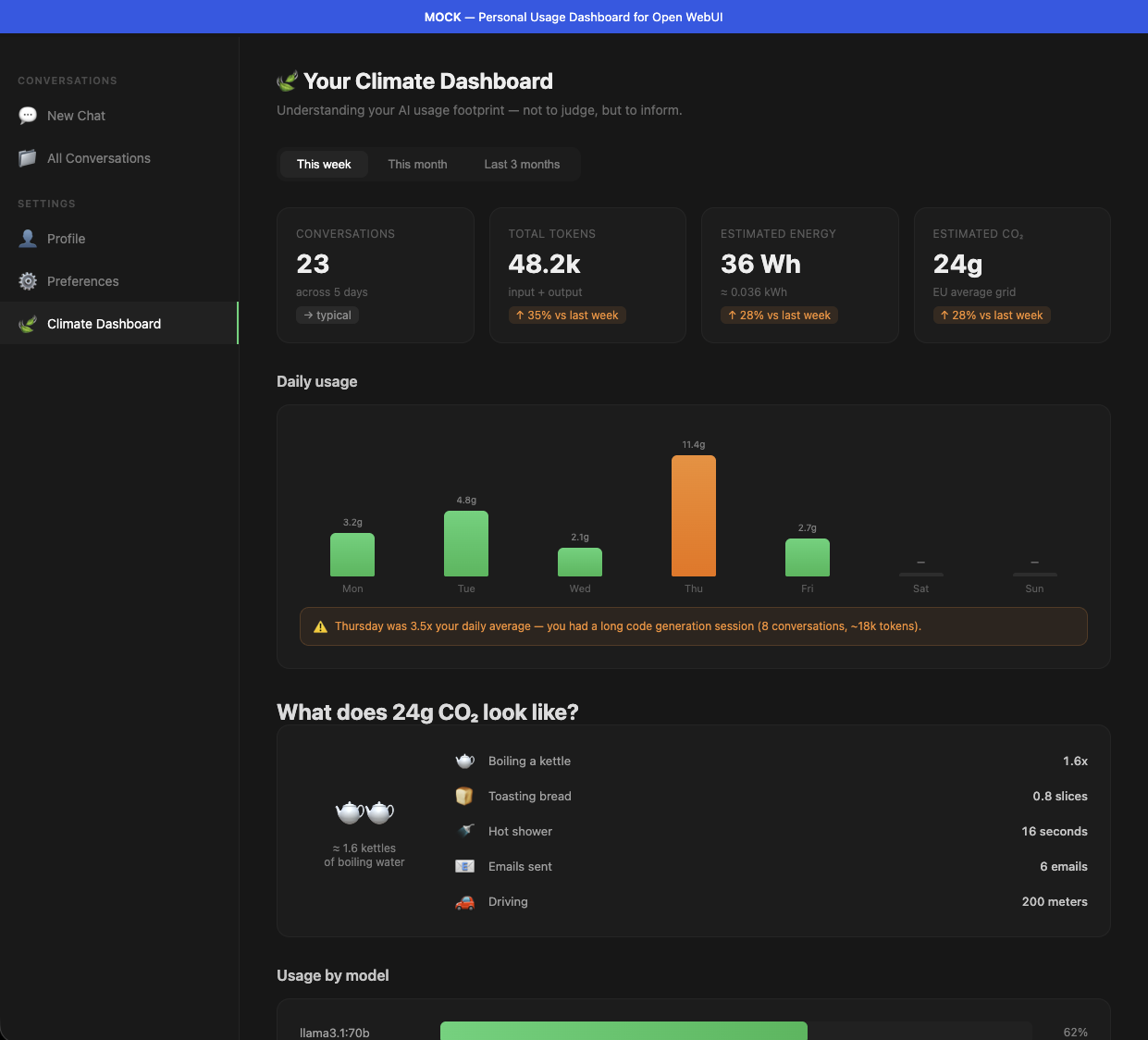
Task: Click the 28% badge under Estimated Energy
Action: point(779,315)
